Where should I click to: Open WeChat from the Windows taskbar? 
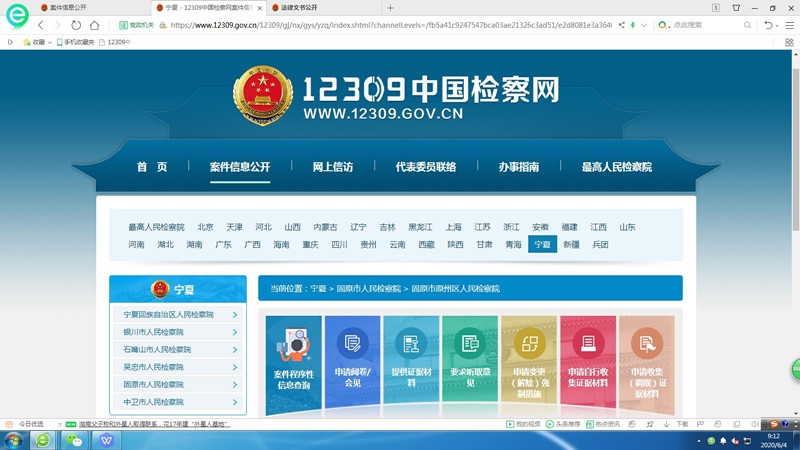72,440
